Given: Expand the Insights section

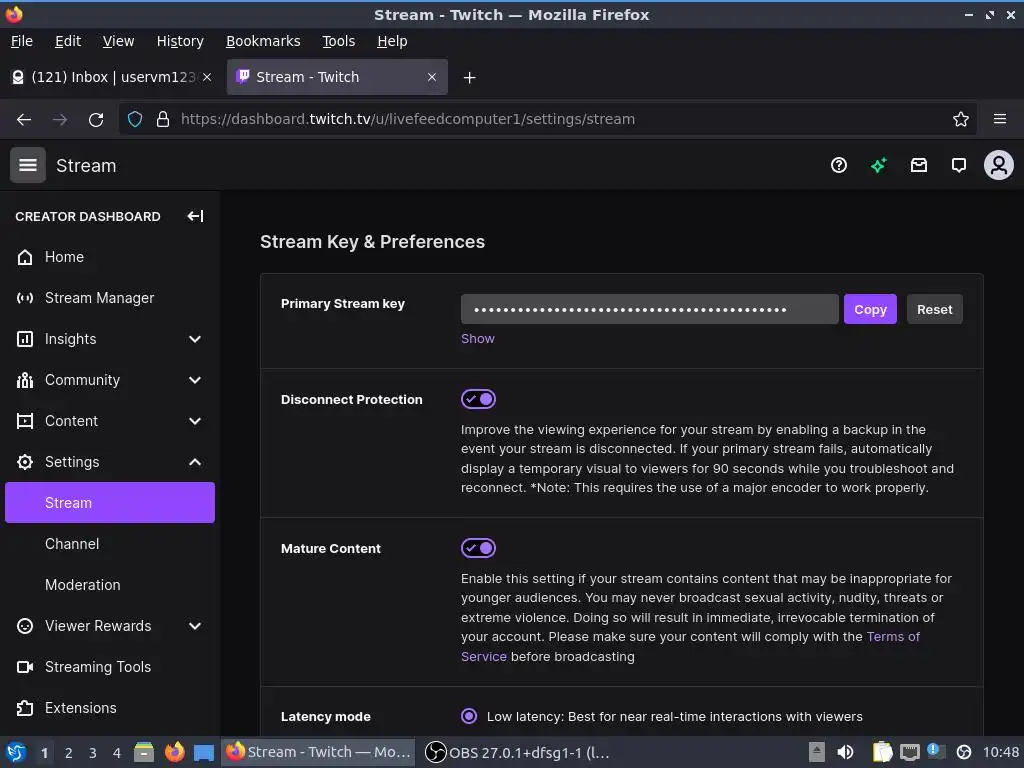Looking at the screenshot, I should tap(195, 339).
